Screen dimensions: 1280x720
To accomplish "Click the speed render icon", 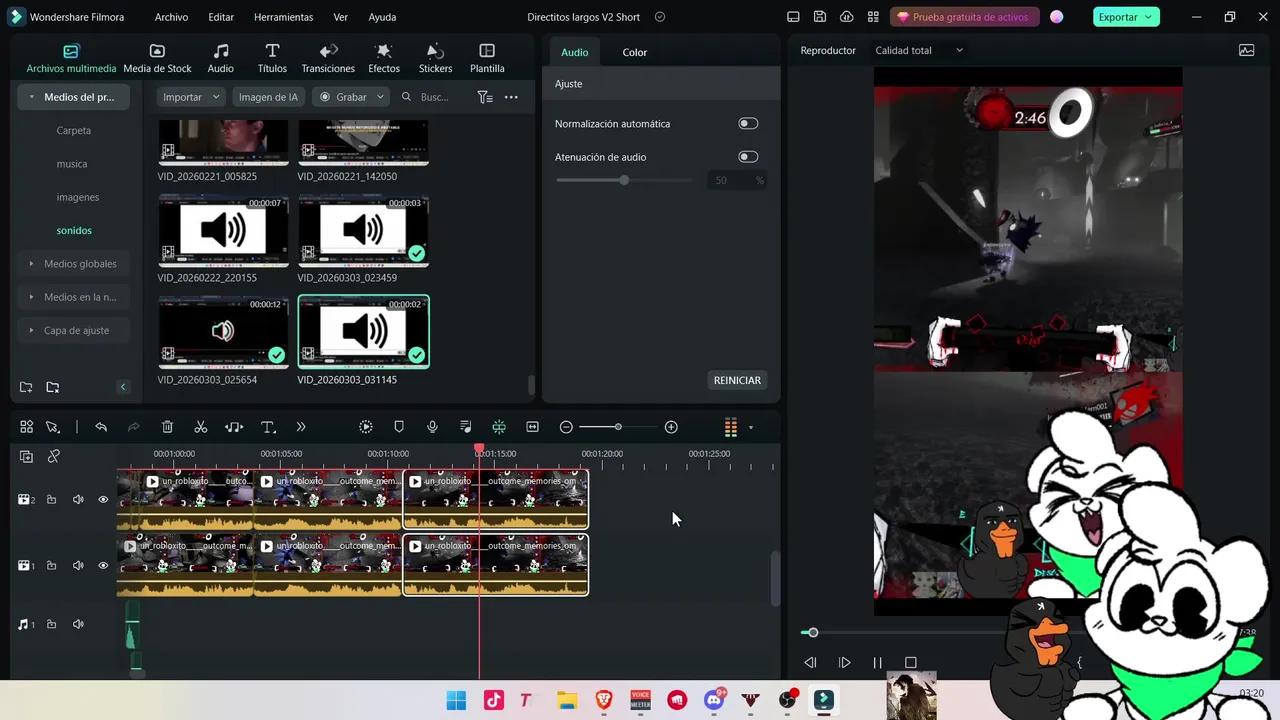I will 366,427.
